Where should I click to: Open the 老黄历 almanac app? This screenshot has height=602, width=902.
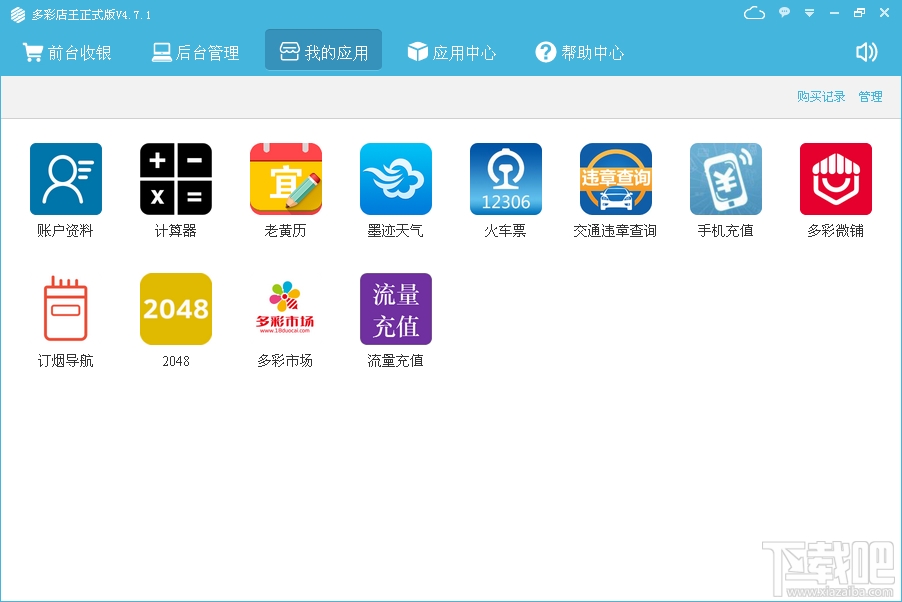pos(285,179)
